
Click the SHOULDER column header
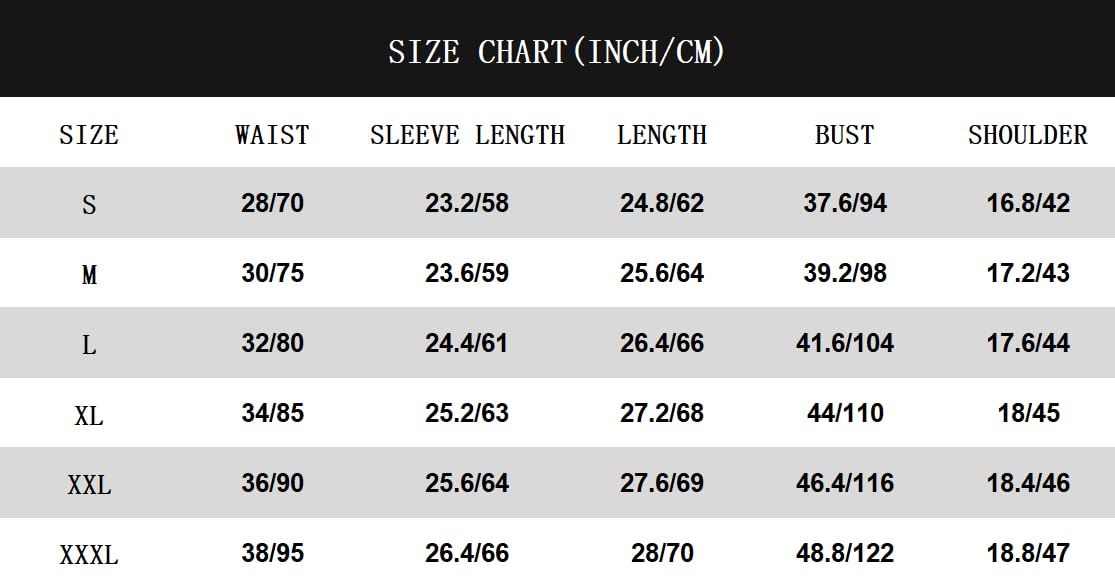pos(1028,134)
